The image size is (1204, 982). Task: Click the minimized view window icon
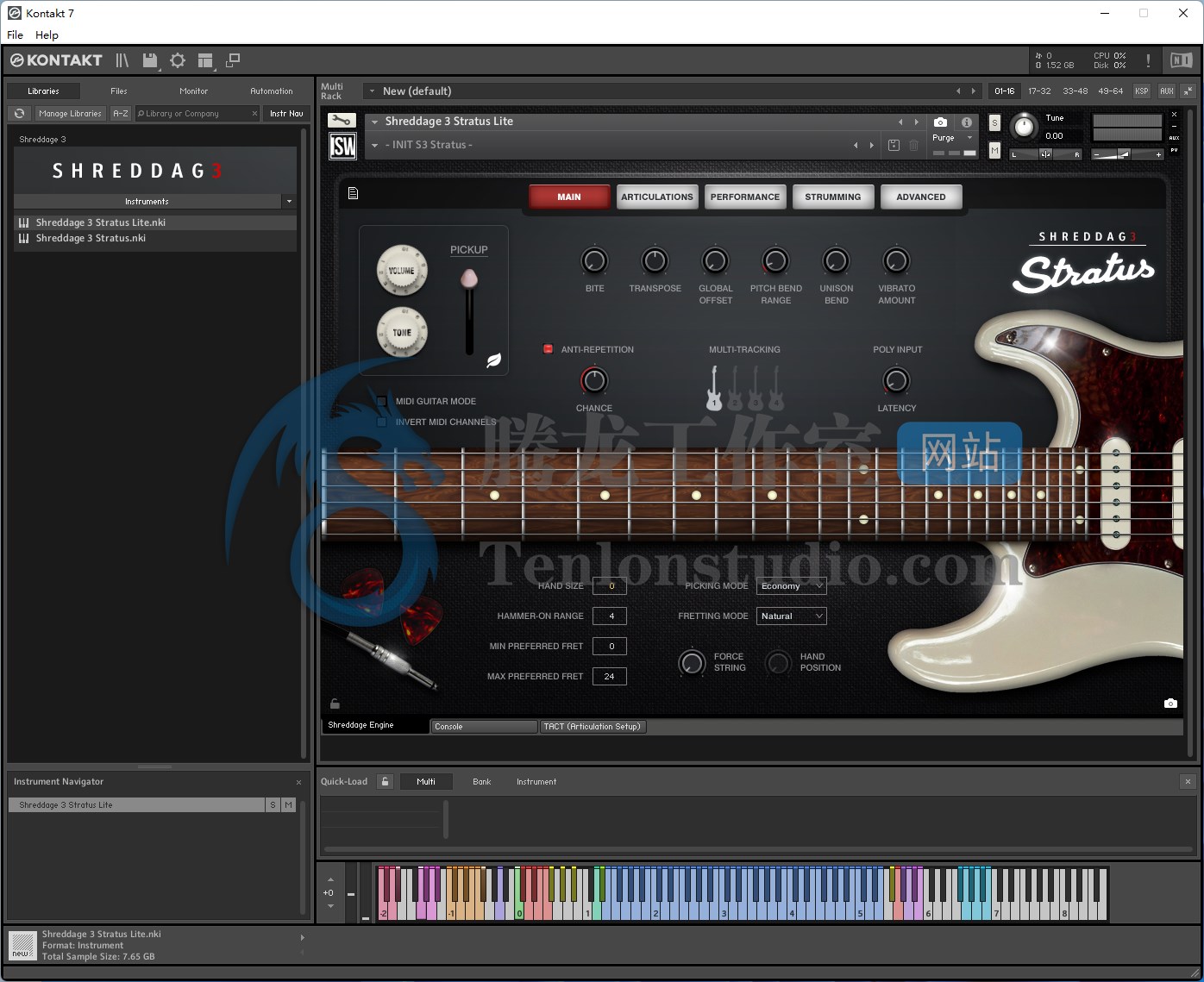[233, 60]
